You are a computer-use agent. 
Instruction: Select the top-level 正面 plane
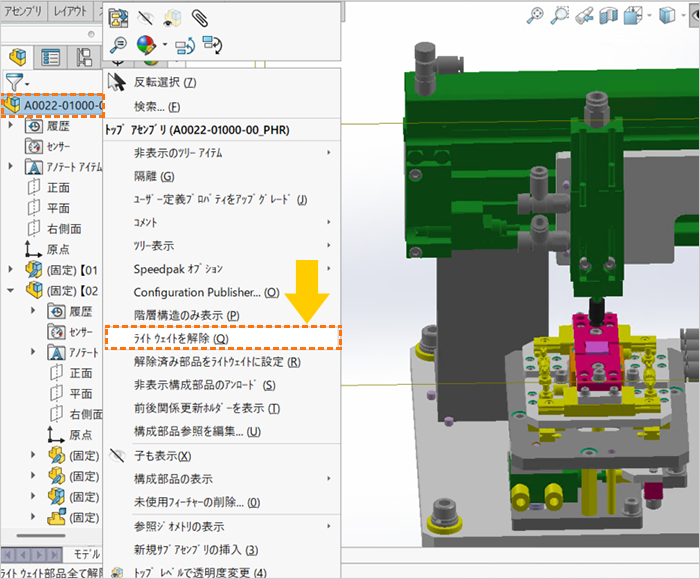tap(58, 187)
